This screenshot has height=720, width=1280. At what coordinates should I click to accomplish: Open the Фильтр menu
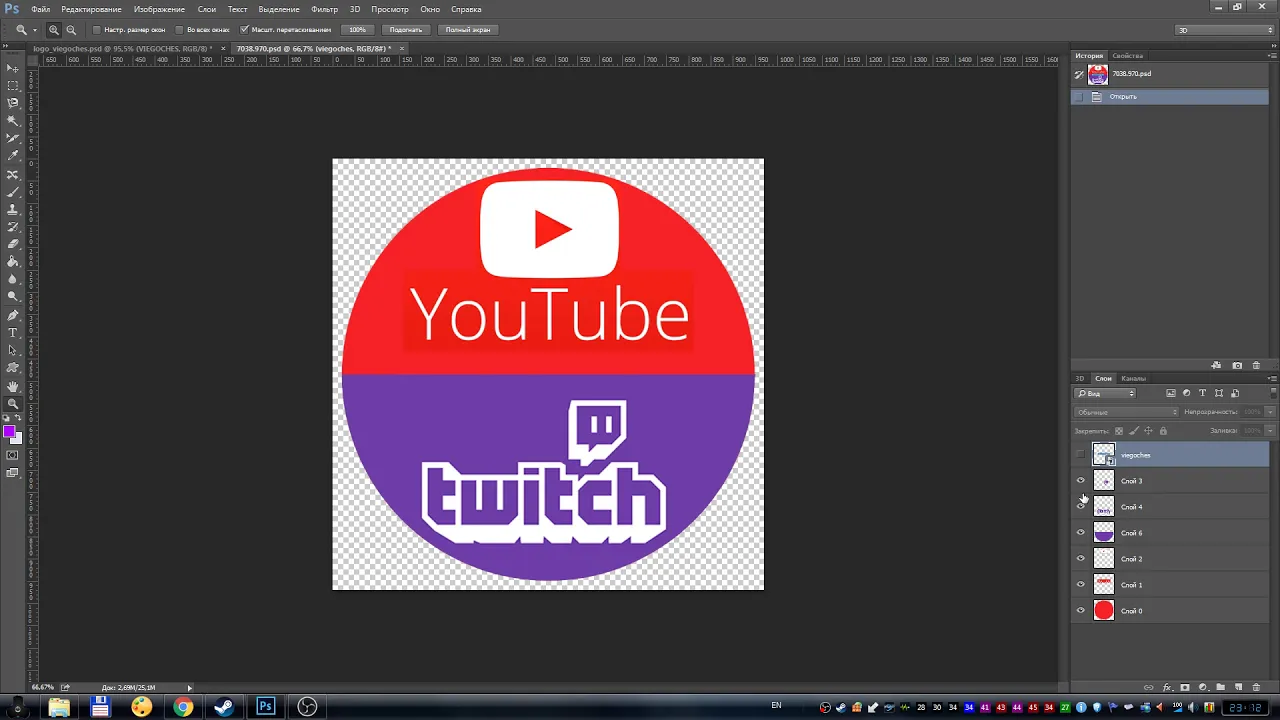(x=324, y=9)
